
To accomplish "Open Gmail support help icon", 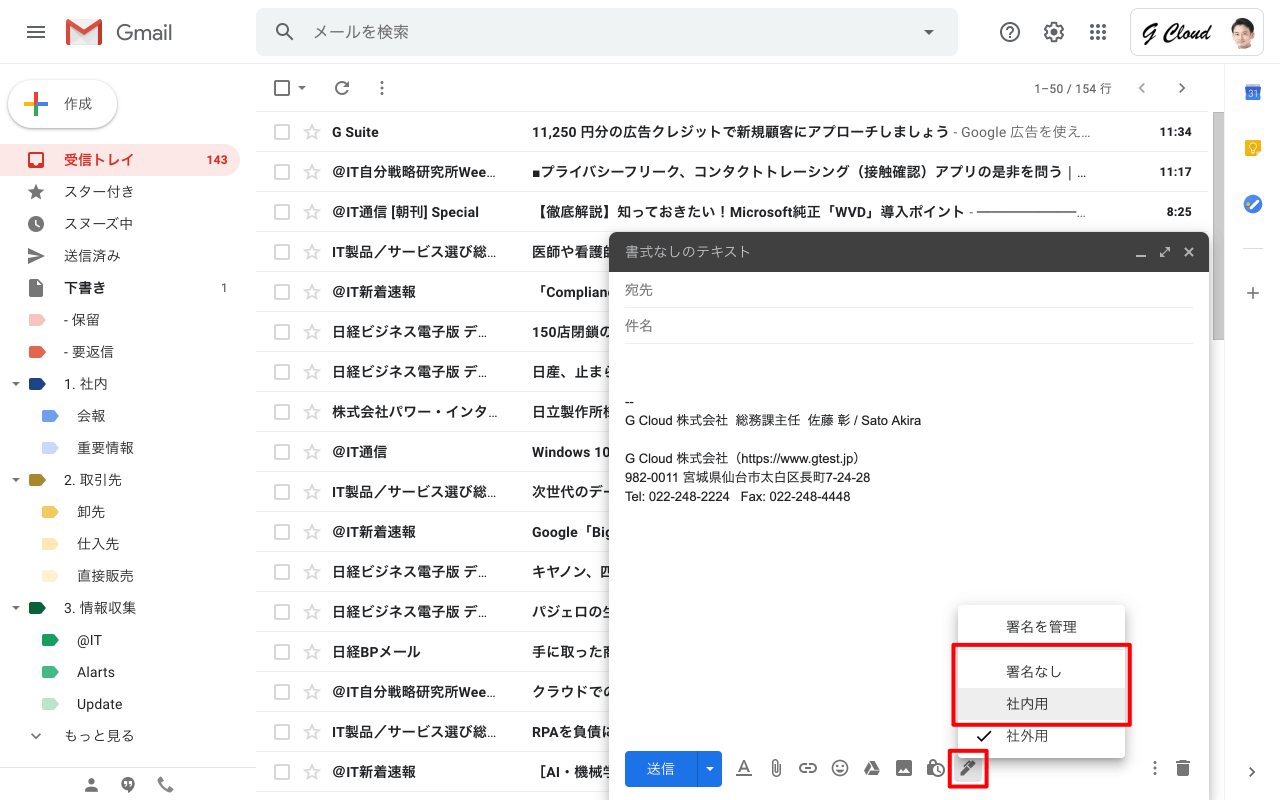I will tap(1010, 32).
